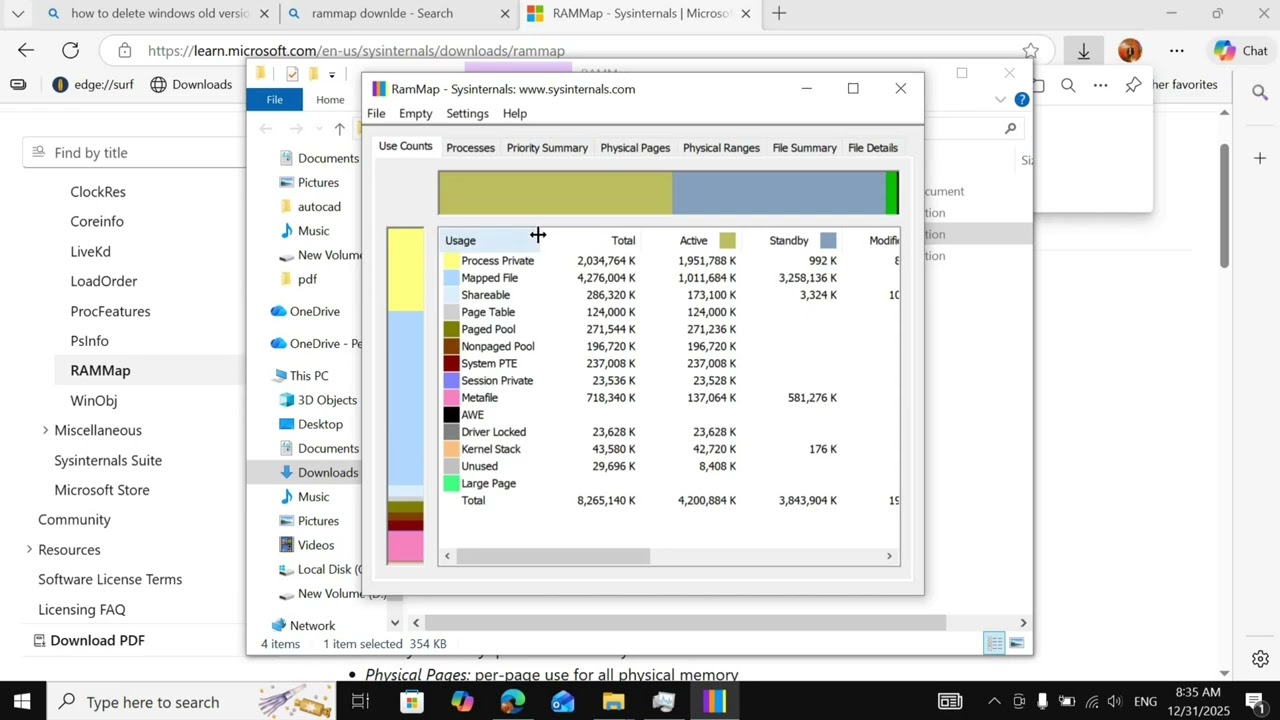Open the Empty menu in RamMap
This screenshot has height=720, width=1280.
pyautogui.click(x=415, y=114)
